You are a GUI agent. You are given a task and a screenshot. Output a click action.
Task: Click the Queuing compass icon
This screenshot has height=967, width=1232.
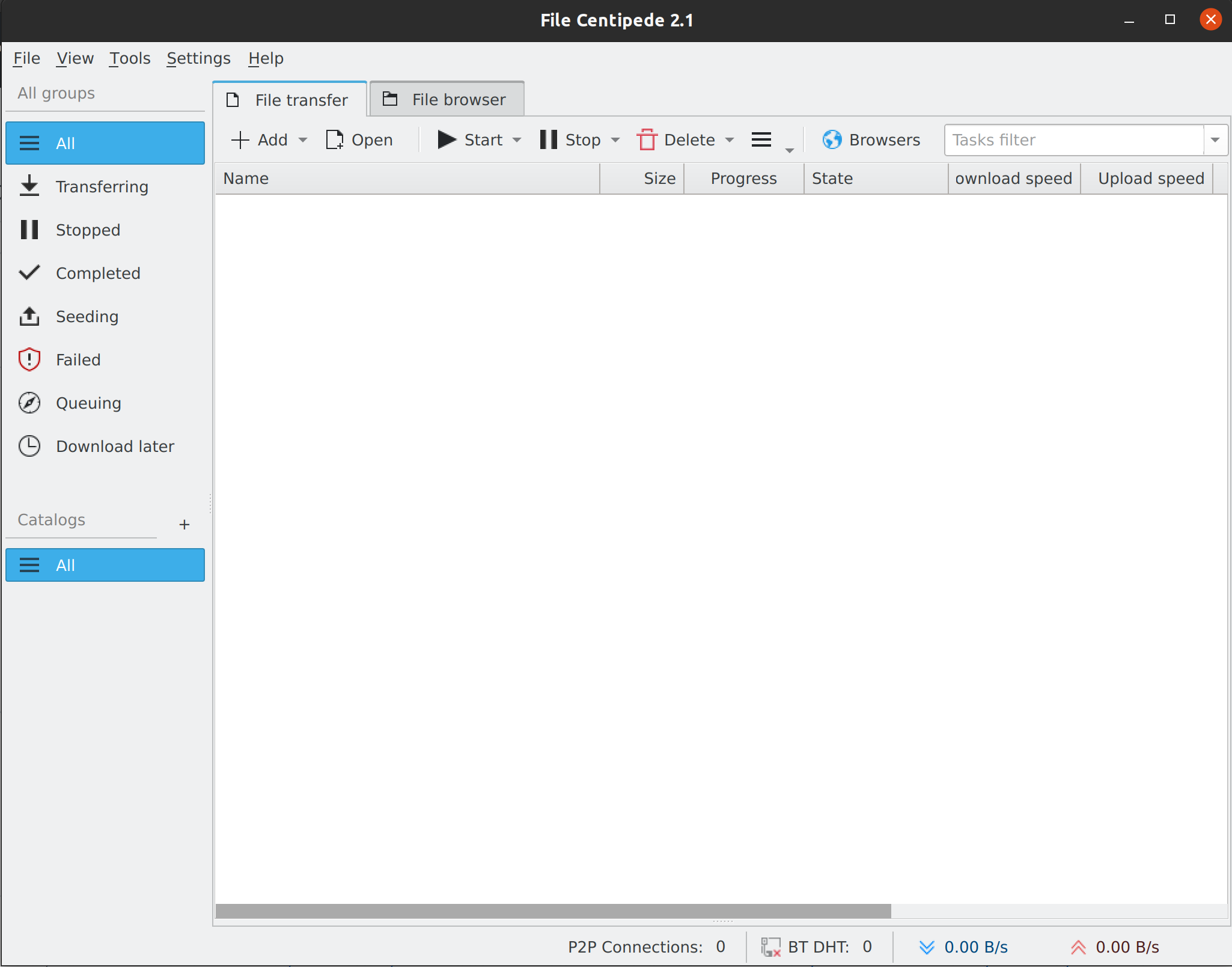(x=29, y=403)
